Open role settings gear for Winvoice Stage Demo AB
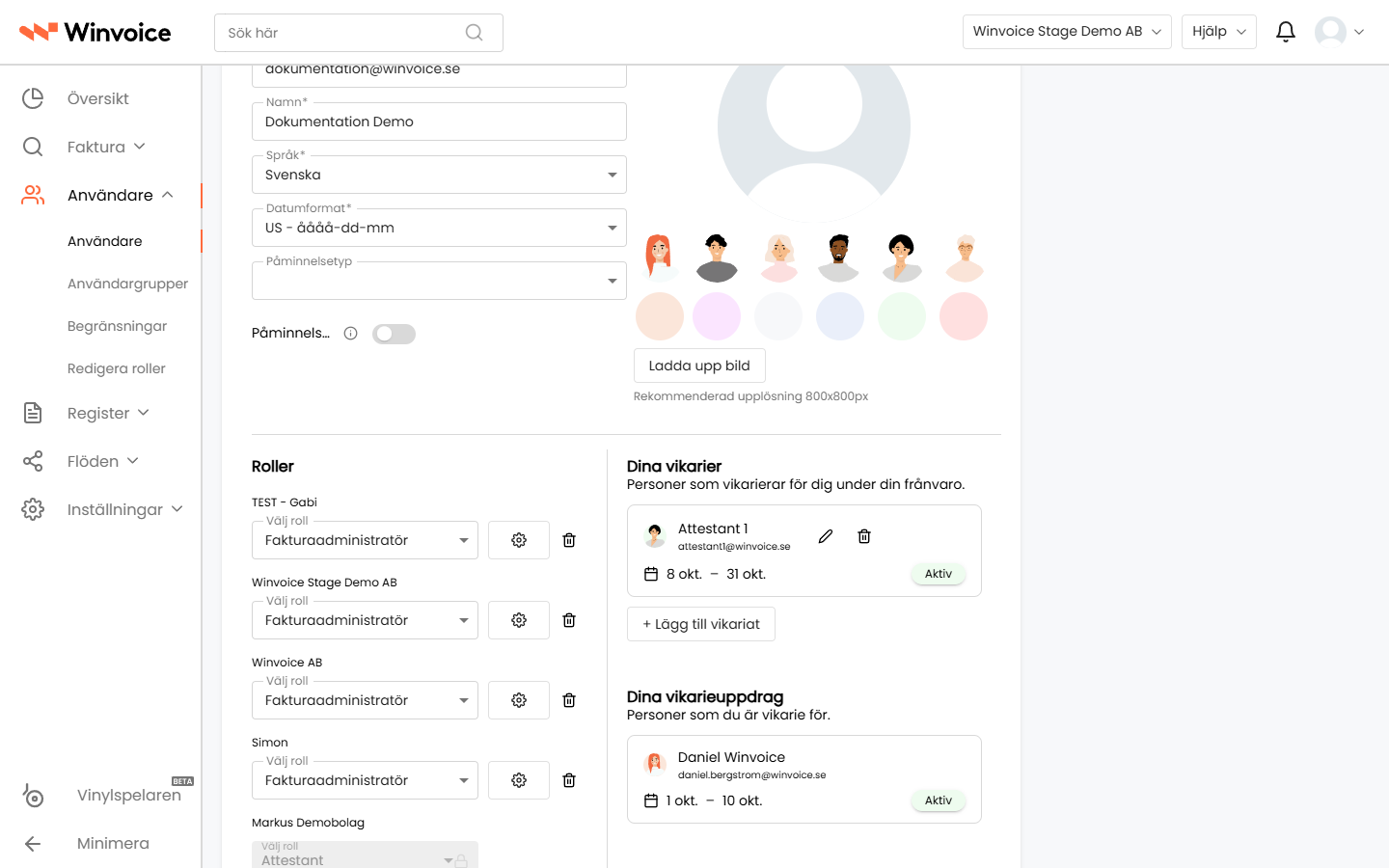Viewport: 1389px width, 868px height. 519,620
